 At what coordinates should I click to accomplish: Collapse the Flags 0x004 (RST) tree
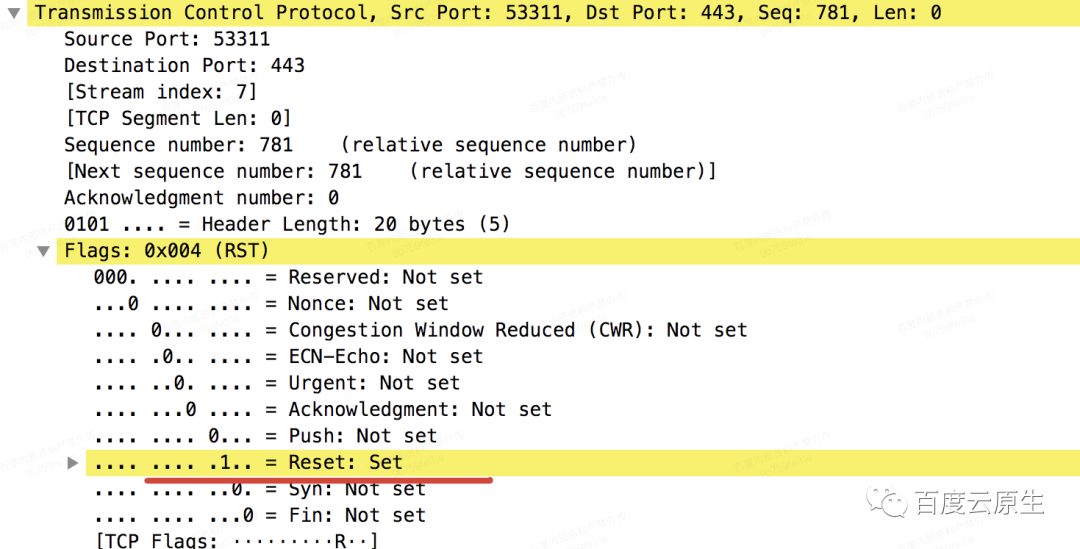tap(43, 251)
